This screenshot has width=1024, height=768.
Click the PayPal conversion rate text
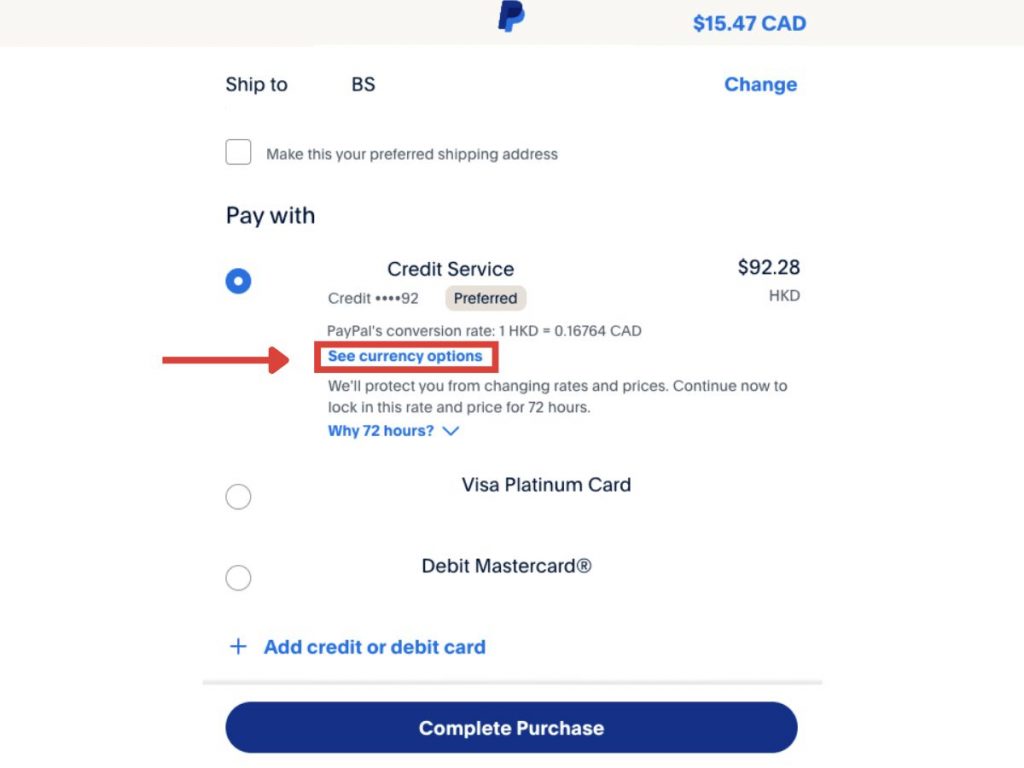(x=484, y=331)
